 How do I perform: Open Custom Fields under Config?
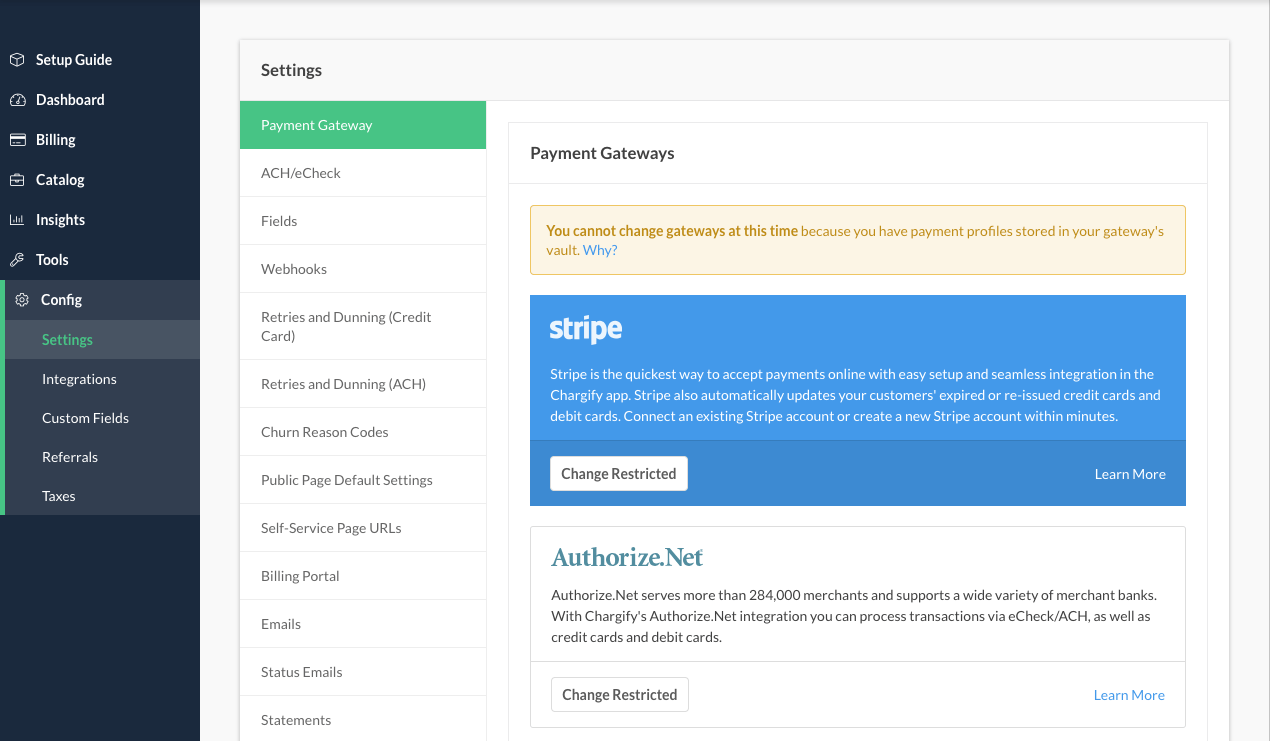[x=102, y=418]
